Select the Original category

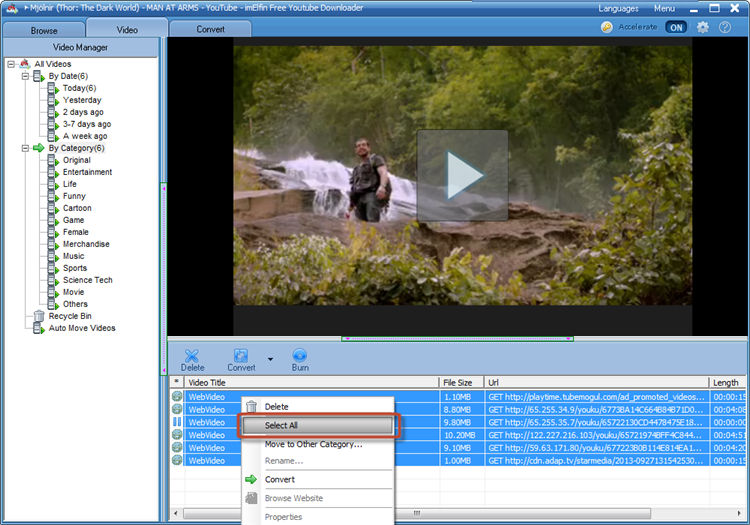click(77, 160)
